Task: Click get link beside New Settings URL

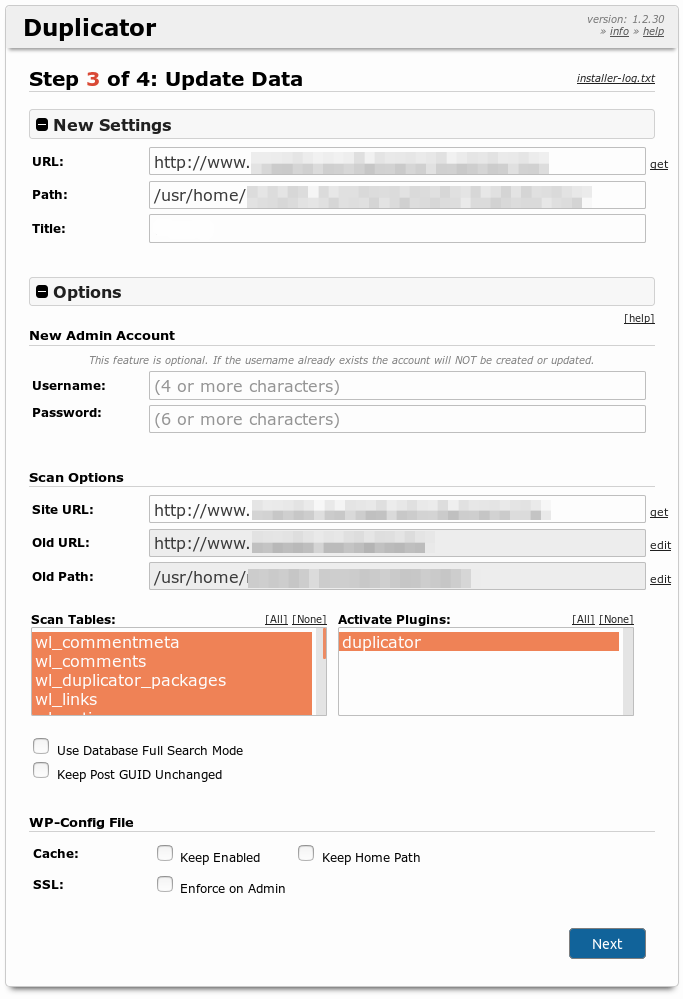Action: (x=658, y=164)
